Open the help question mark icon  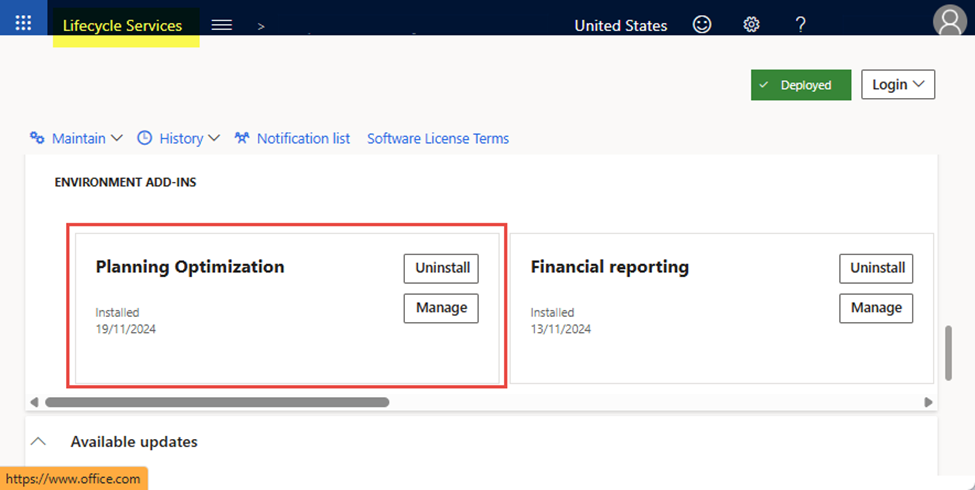pyautogui.click(x=801, y=25)
